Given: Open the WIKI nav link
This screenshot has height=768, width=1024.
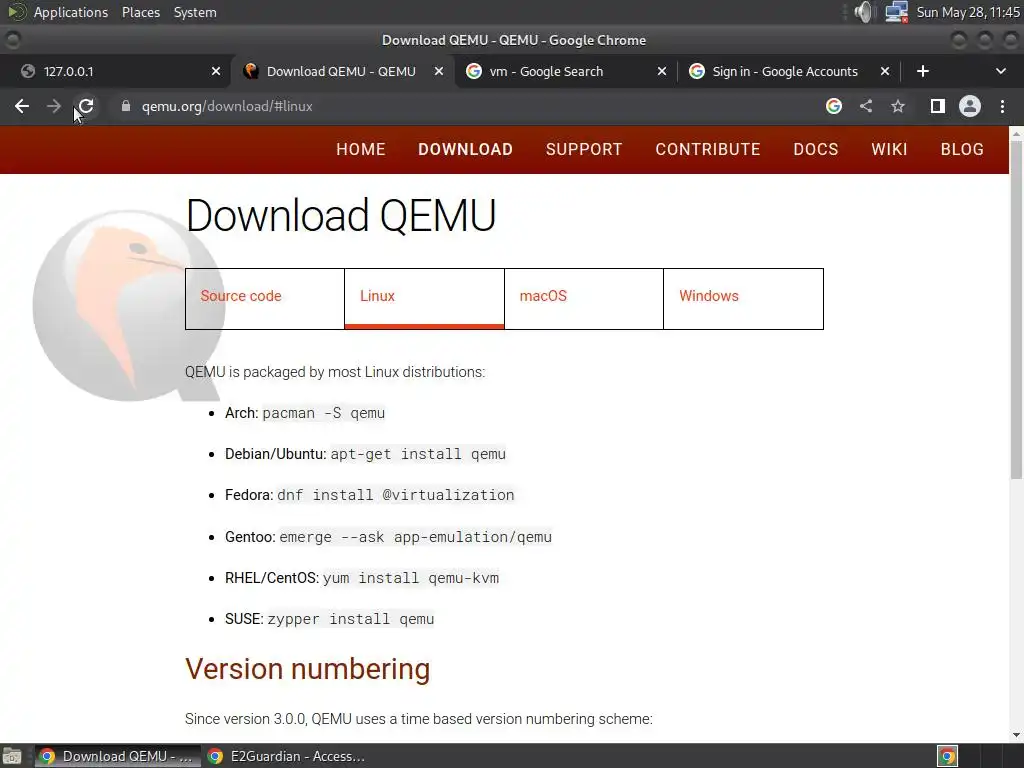Looking at the screenshot, I should click(x=889, y=150).
